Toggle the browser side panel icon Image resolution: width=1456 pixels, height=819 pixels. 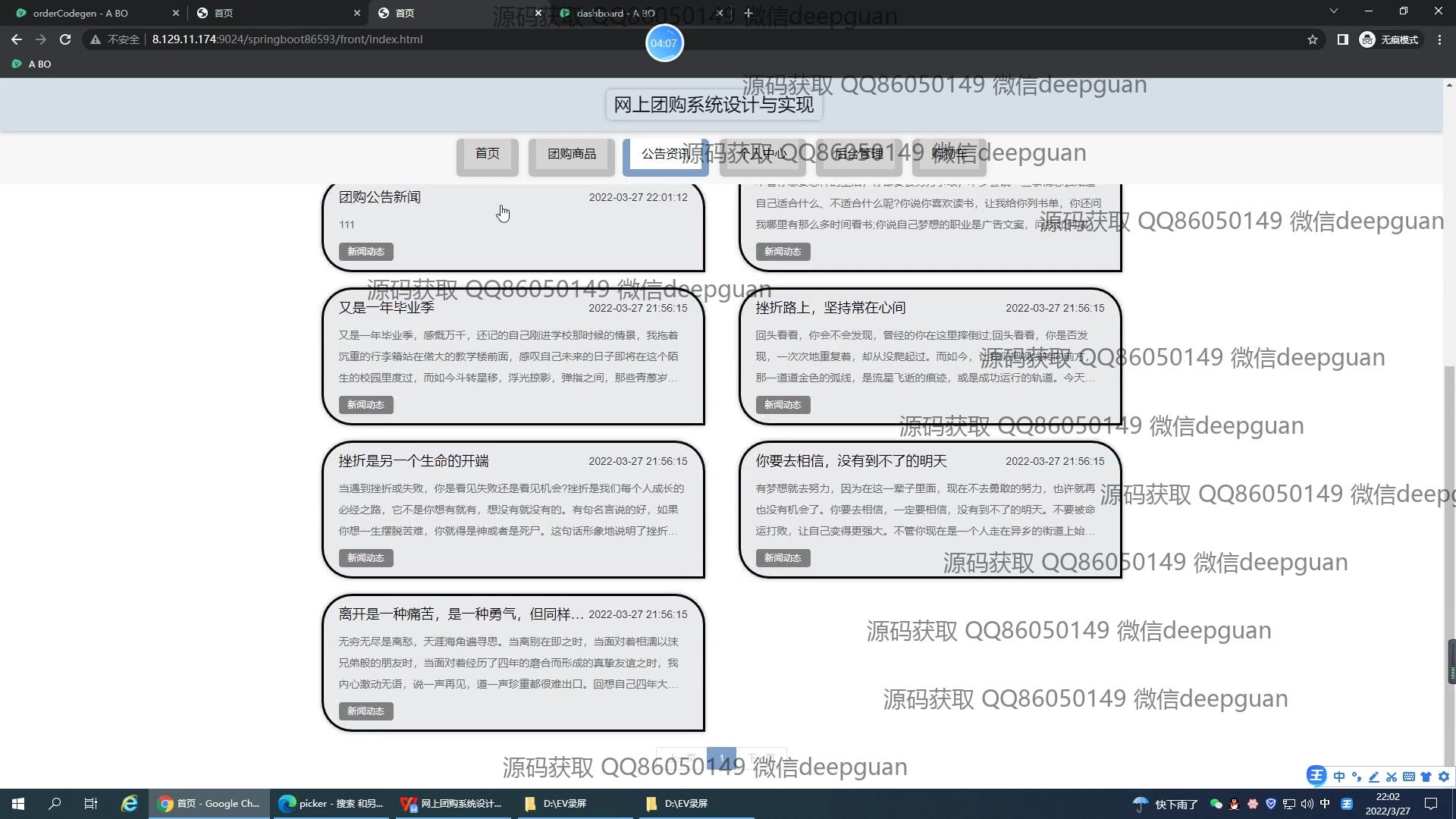(x=1342, y=39)
